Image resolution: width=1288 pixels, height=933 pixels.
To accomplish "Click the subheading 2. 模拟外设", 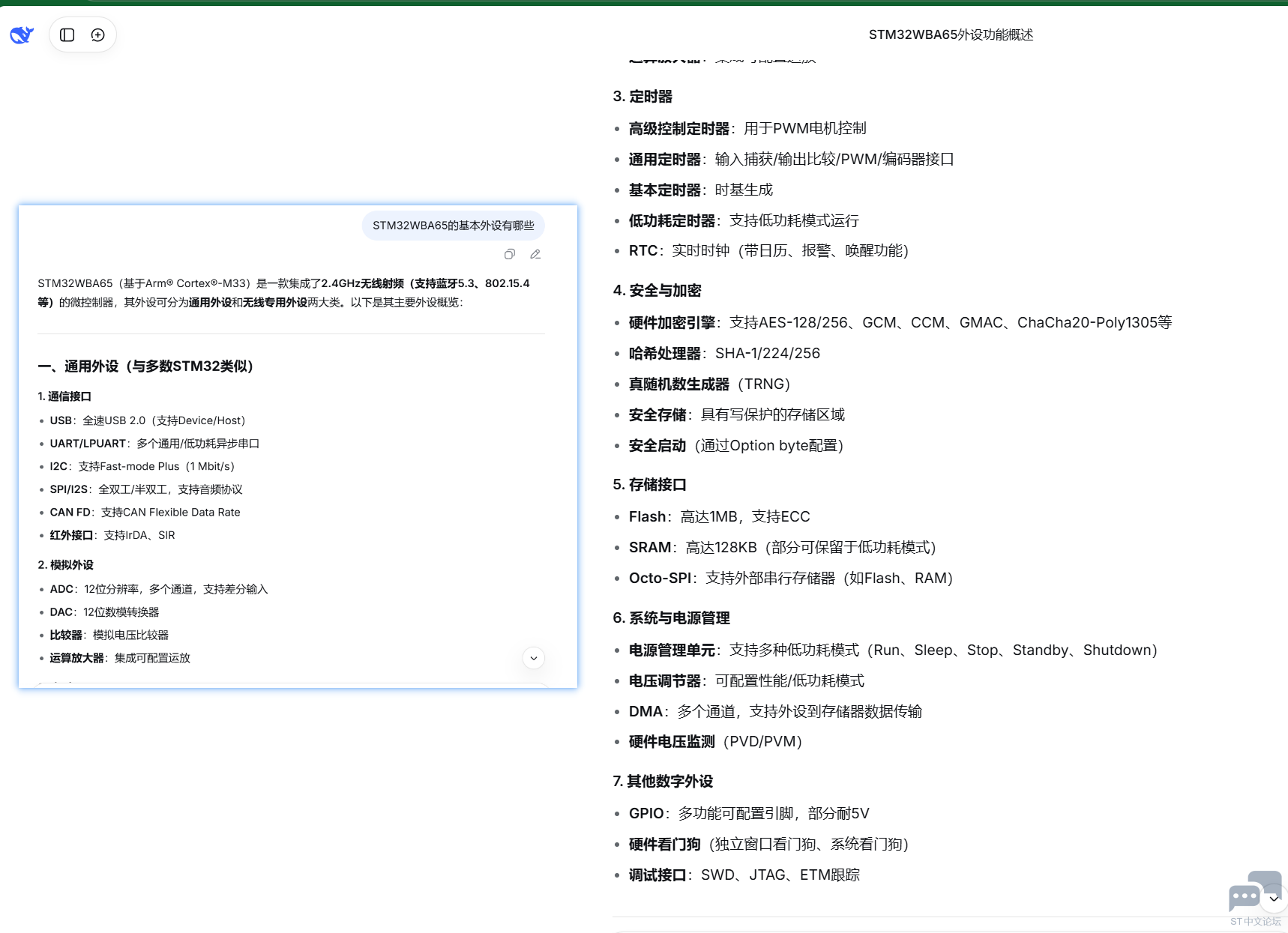I will pyautogui.click(x=66, y=565).
